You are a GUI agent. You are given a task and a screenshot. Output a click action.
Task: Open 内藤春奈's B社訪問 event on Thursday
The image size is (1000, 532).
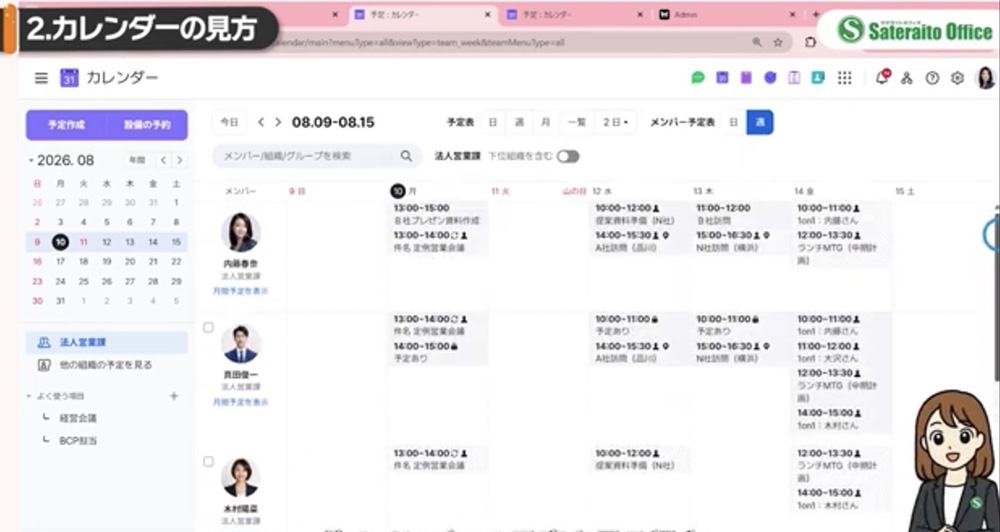point(740,215)
